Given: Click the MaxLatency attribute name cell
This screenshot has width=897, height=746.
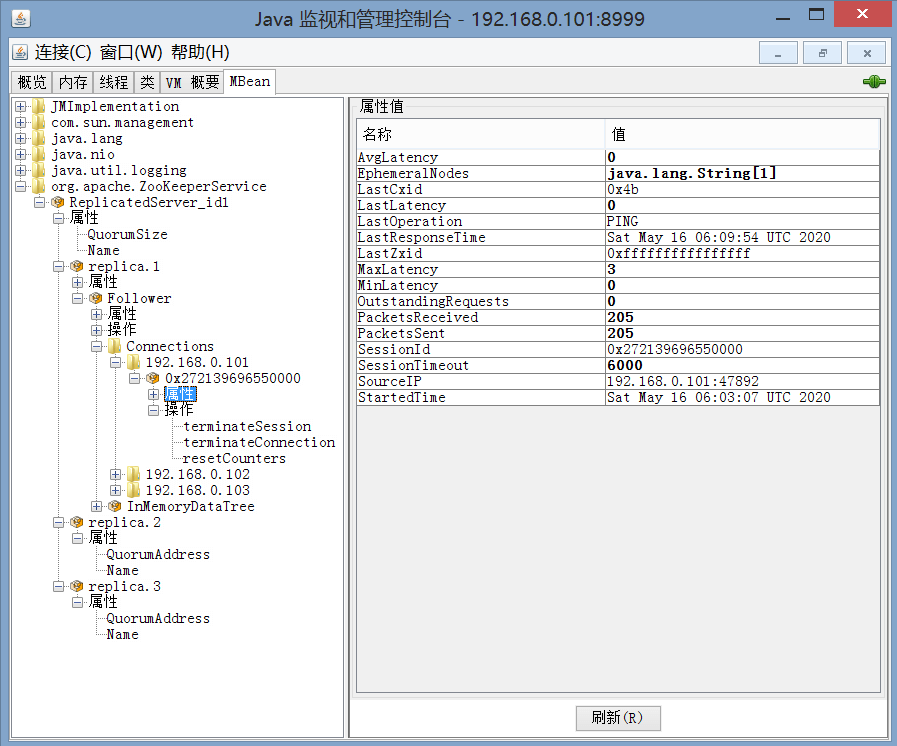Looking at the screenshot, I should [x=481, y=269].
